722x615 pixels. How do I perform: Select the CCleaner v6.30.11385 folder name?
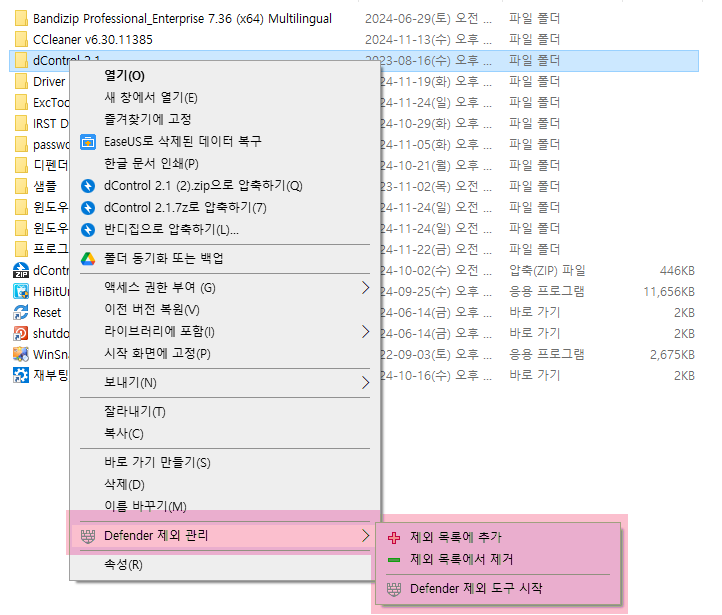[x=93, y=40]
